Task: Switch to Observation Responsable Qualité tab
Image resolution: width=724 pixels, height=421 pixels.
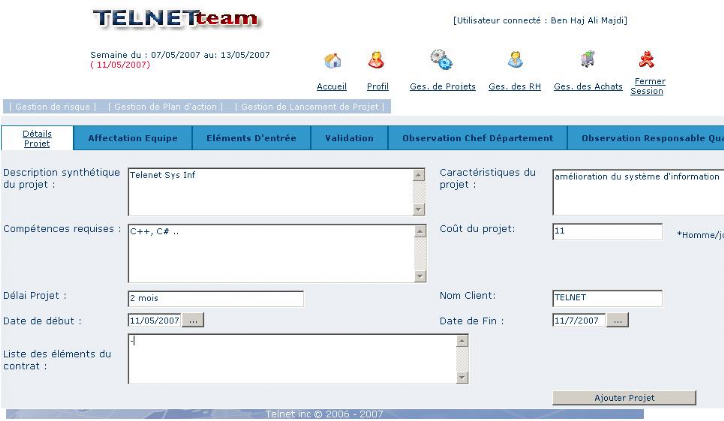Action: click(646, 138)
